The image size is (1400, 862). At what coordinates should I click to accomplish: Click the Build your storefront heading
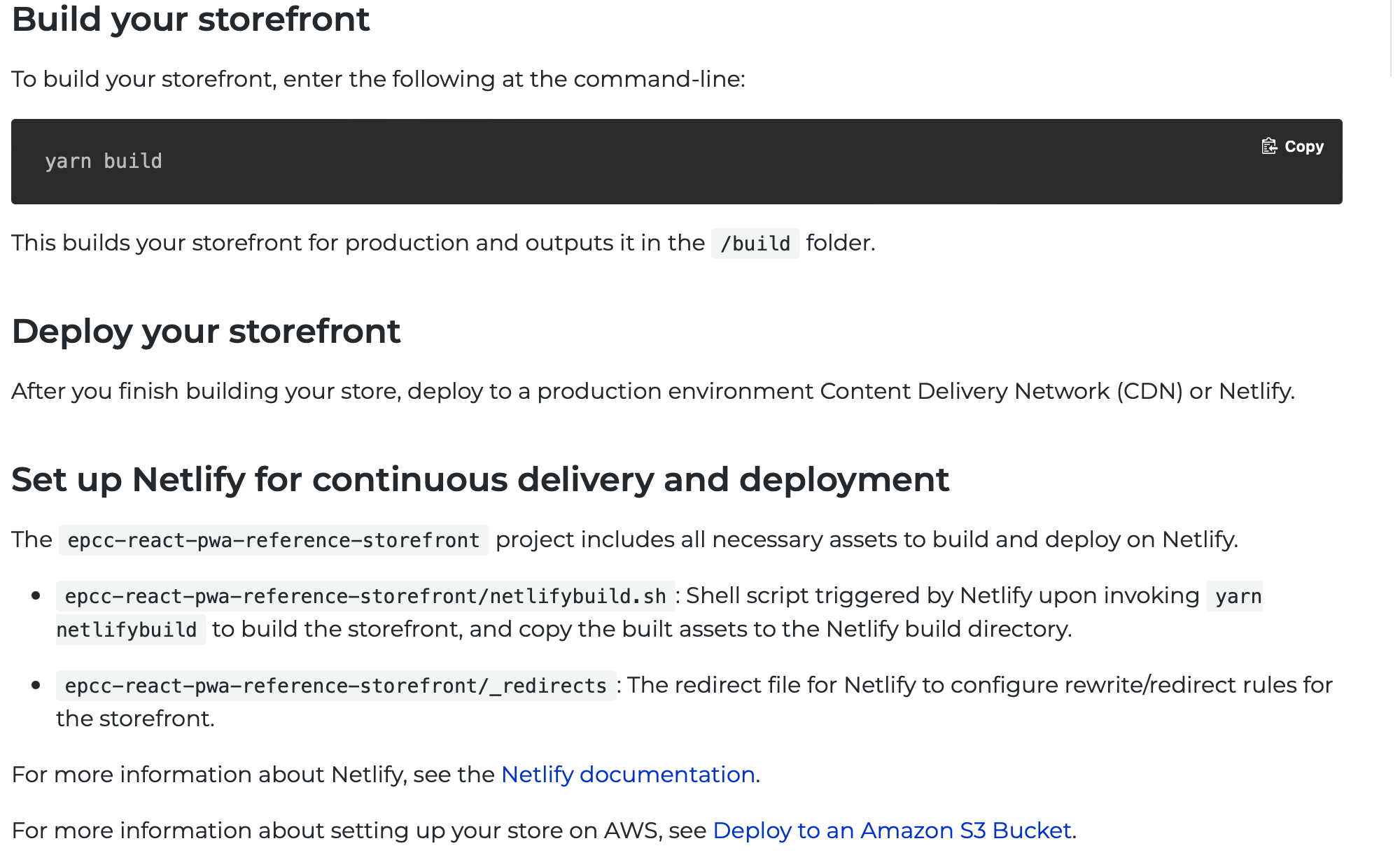tap(190, 20)
